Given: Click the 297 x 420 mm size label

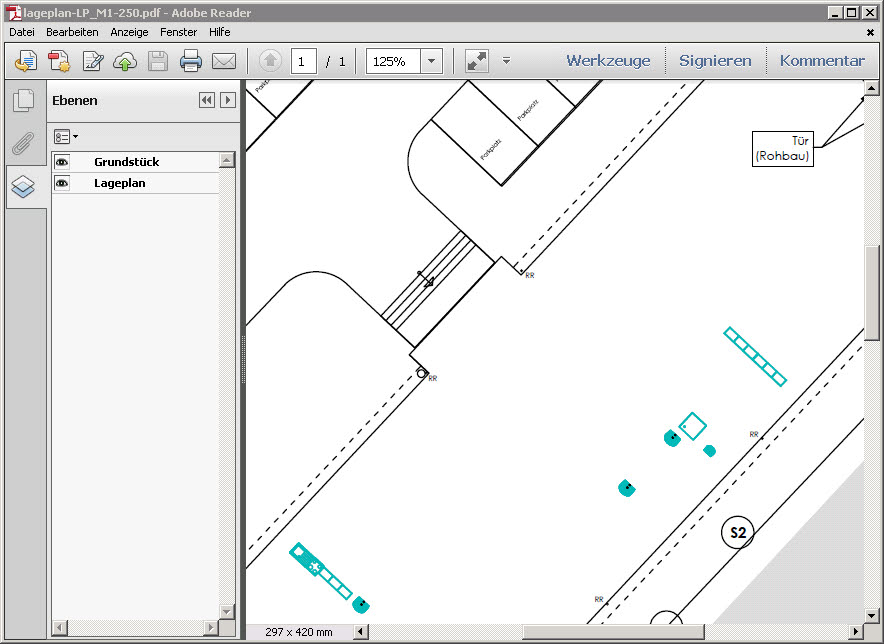Looking at the screenshot, I should [299, 632].
